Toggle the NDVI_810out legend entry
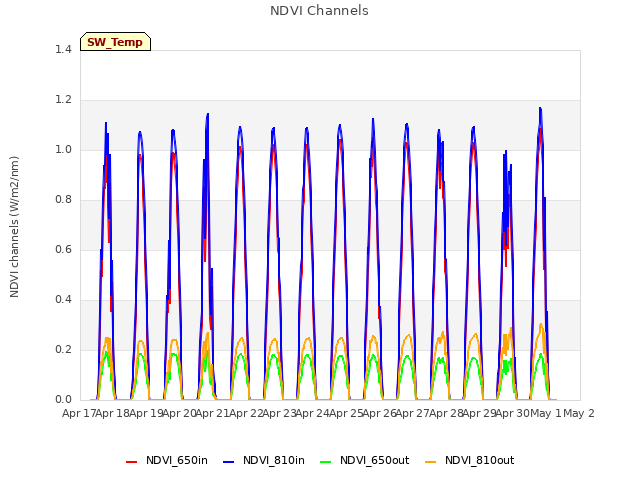Image resolution: width=640 pixels, height=480 pixels. click(469, 460)
